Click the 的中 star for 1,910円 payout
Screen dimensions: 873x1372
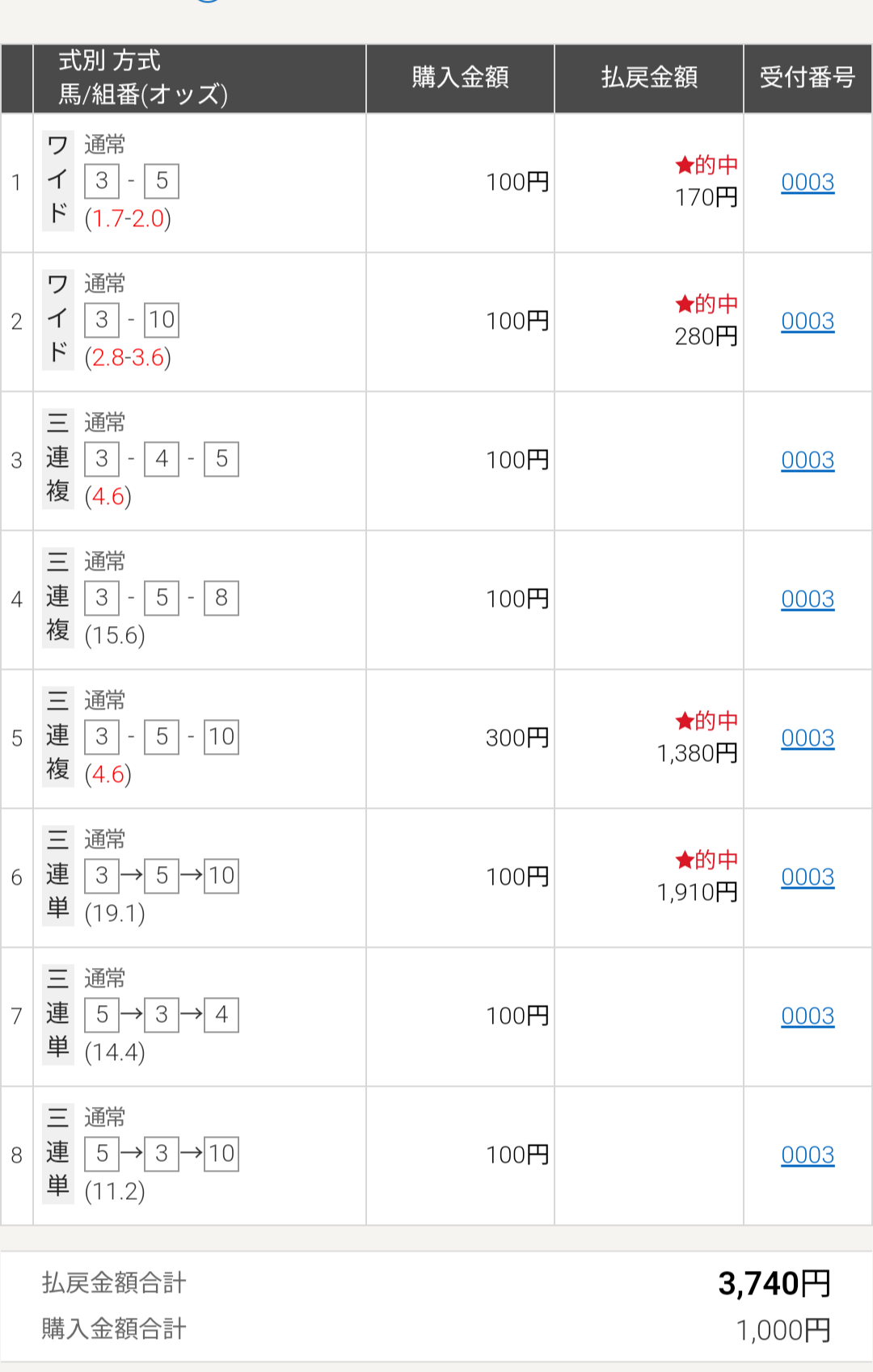click(x=685, y=860)
